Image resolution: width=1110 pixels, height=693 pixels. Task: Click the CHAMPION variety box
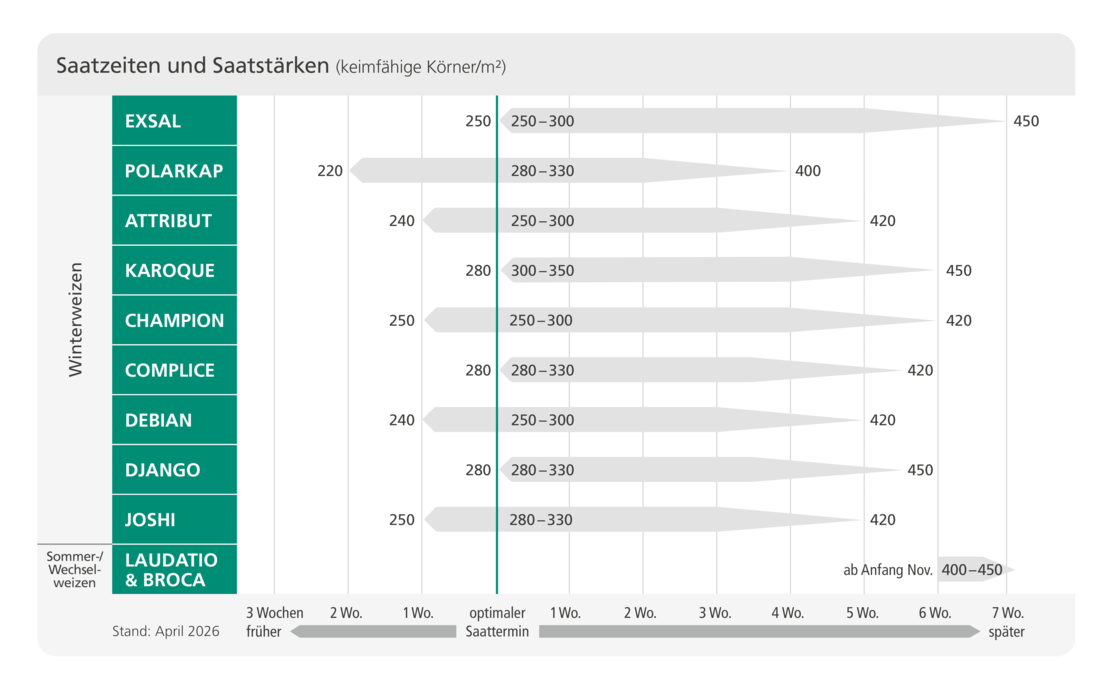tap(174, 320)
